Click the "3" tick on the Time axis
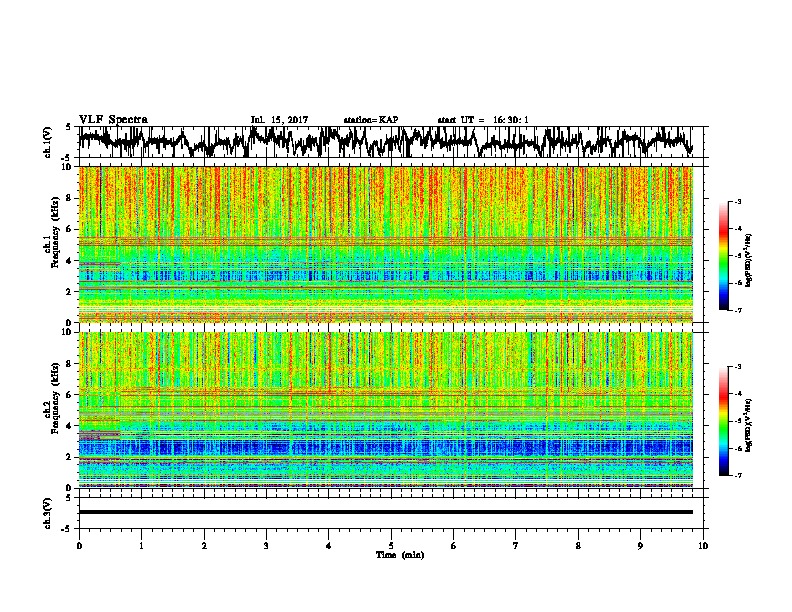Screen dimensions: 792x612 tap(266, 546)
